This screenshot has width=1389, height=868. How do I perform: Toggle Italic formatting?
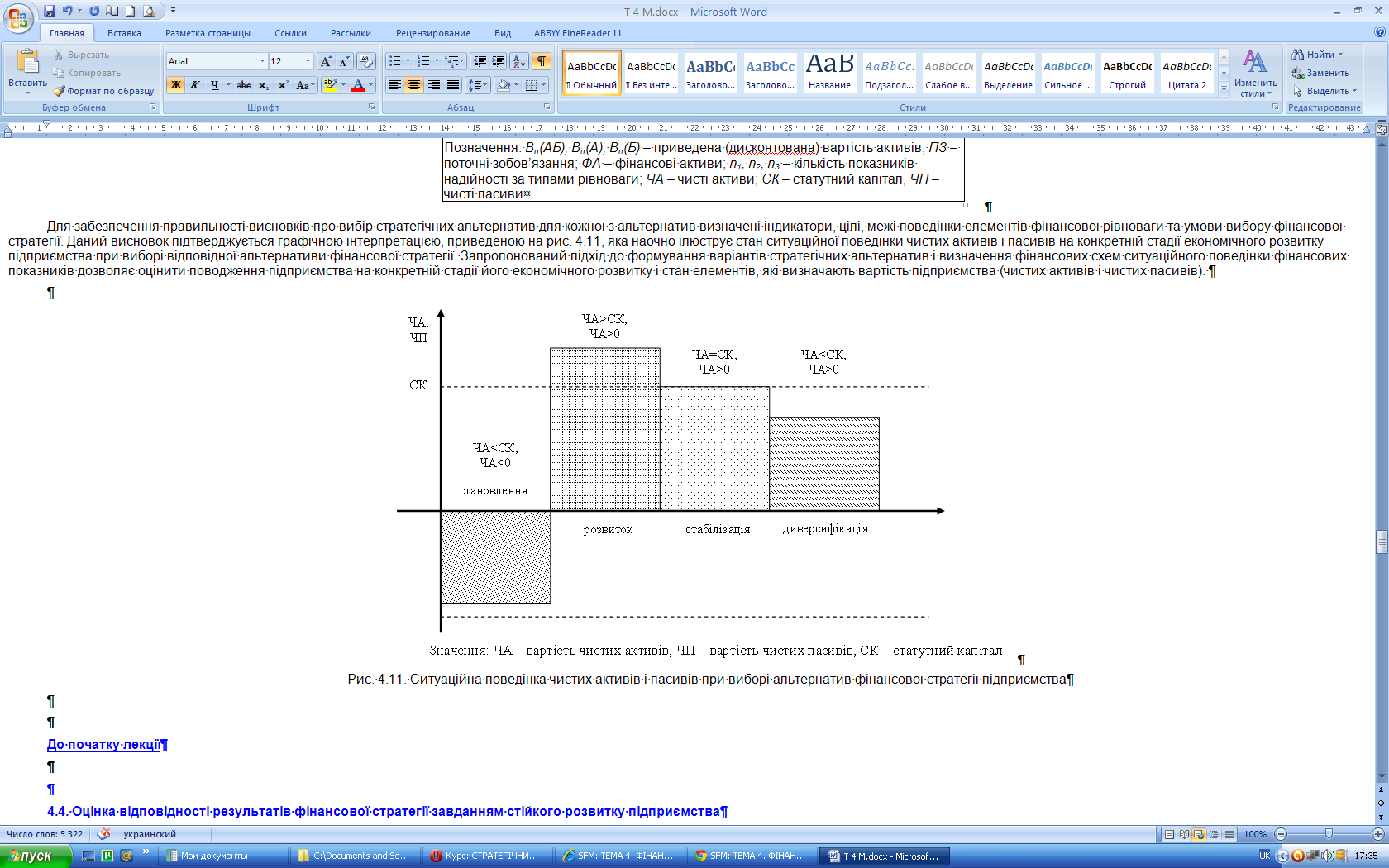[194, 85]
